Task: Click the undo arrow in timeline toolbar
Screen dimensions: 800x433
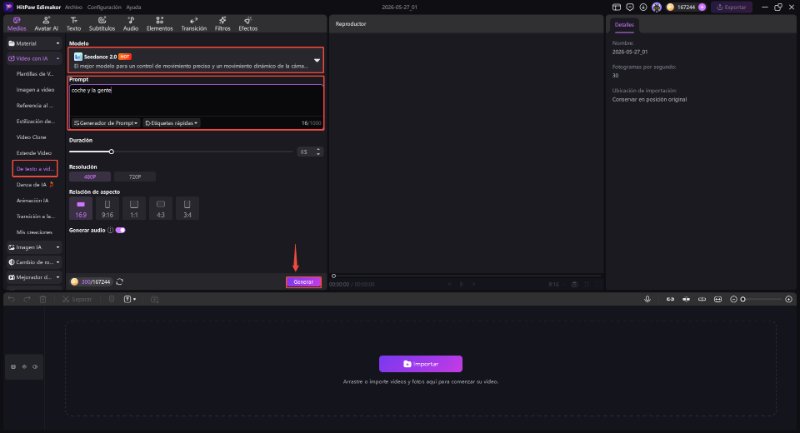Action: click(x=11, y=299)
